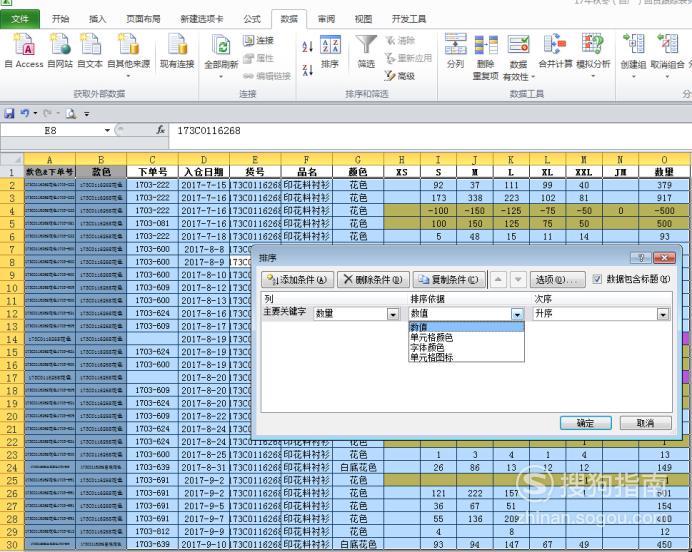Viewport: 692px width, 552px height.
Task: Switch to the 开发工具 Developer tab
Action: point(409,19)
